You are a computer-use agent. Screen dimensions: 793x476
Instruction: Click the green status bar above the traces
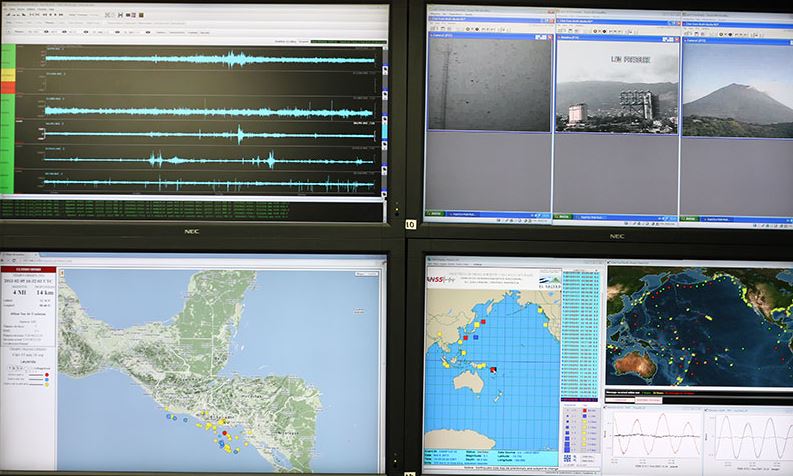pos(348,42)
